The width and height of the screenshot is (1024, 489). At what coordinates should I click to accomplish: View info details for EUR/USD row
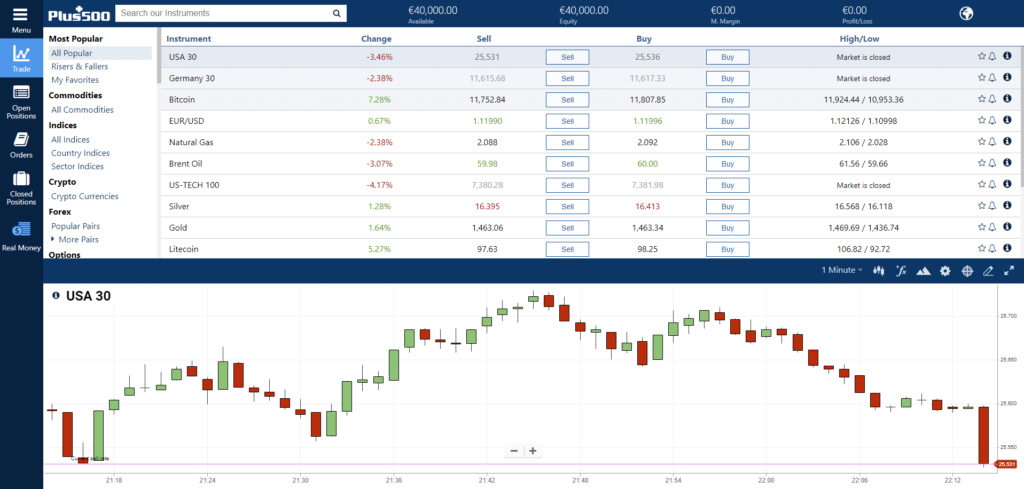coord(1007,120)
